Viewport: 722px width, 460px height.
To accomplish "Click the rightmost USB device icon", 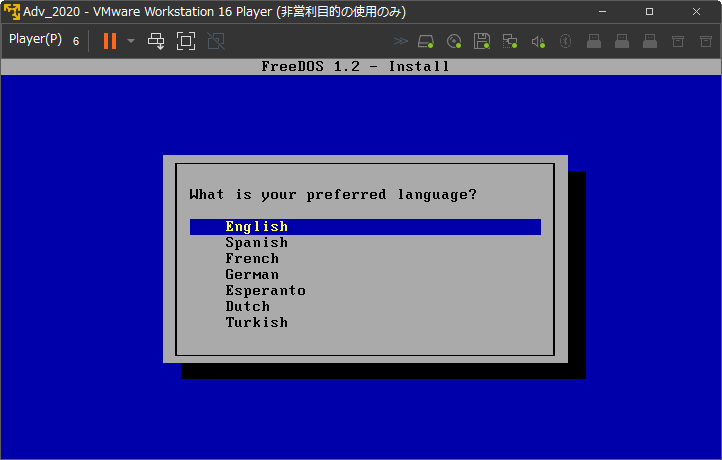I will [650, 41].
